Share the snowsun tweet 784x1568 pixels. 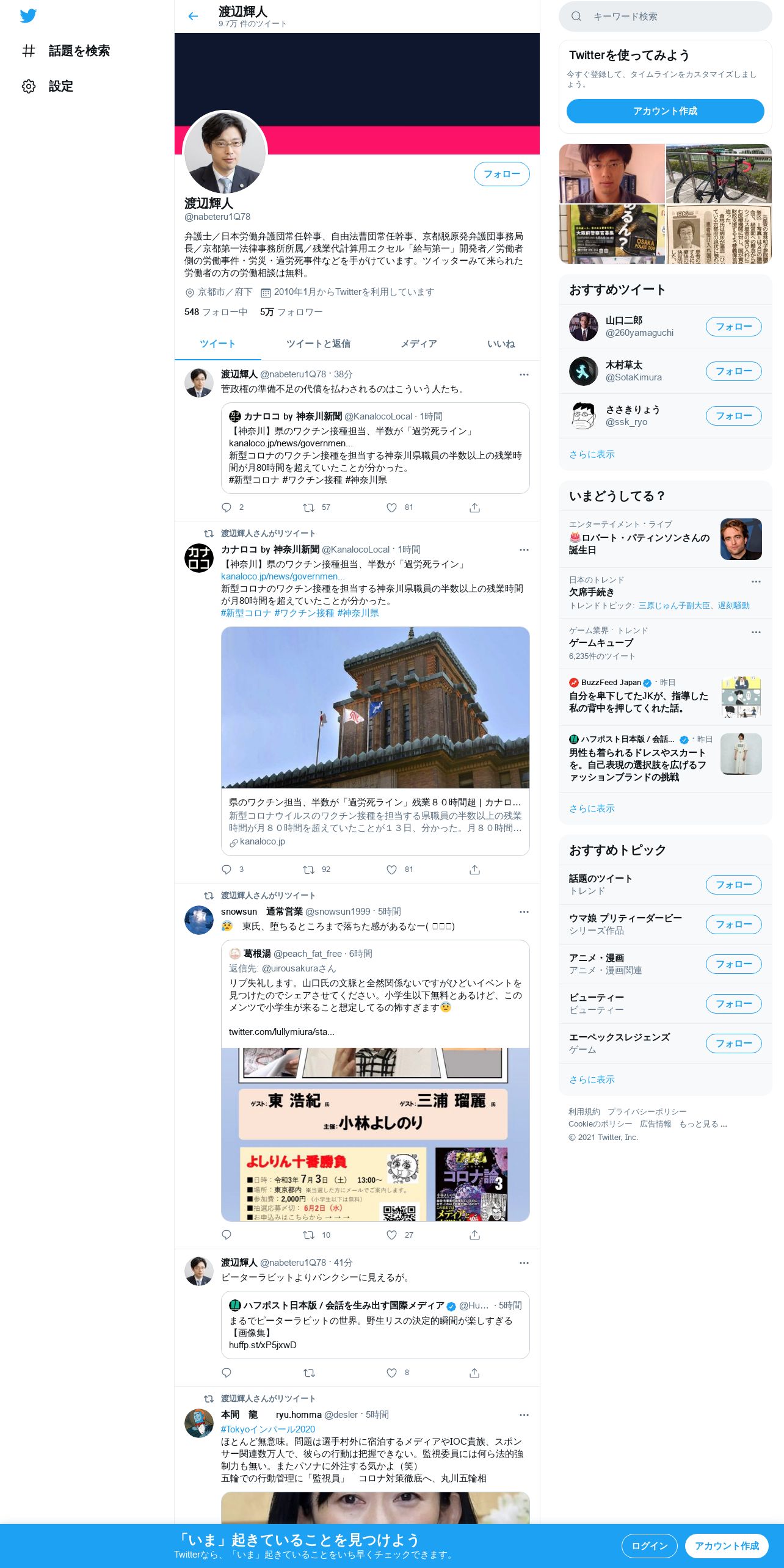pos(474,1235)
